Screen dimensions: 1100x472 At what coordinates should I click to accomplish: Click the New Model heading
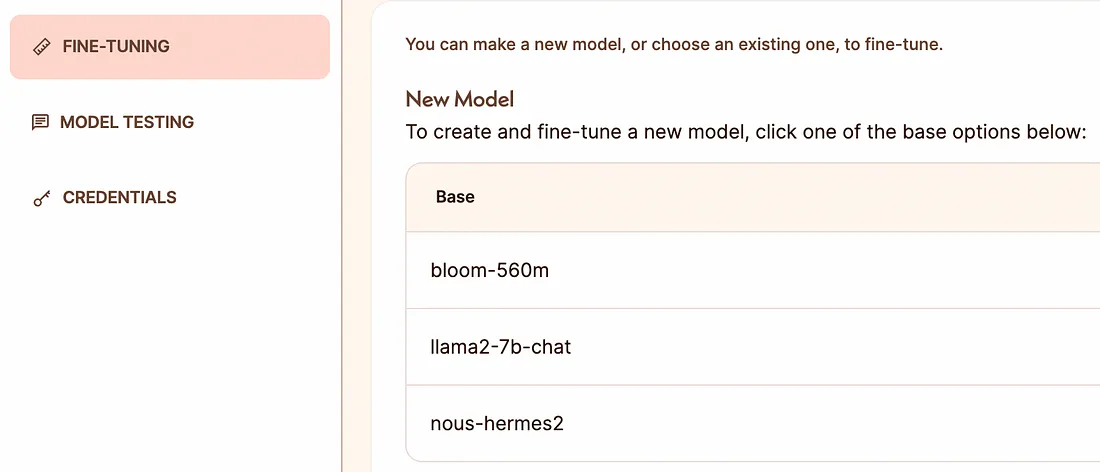click(460, 100)
